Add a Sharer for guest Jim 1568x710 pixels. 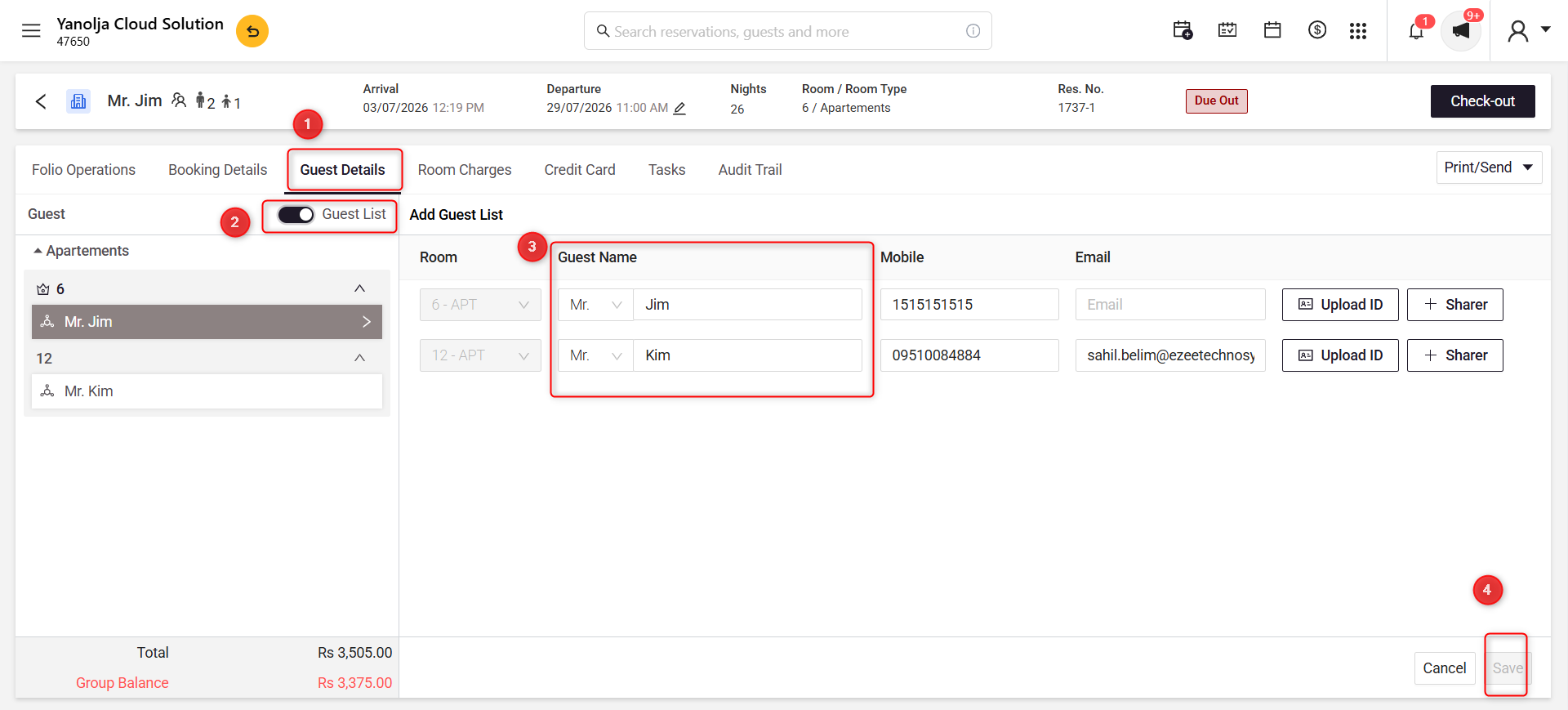[1454, 305]
